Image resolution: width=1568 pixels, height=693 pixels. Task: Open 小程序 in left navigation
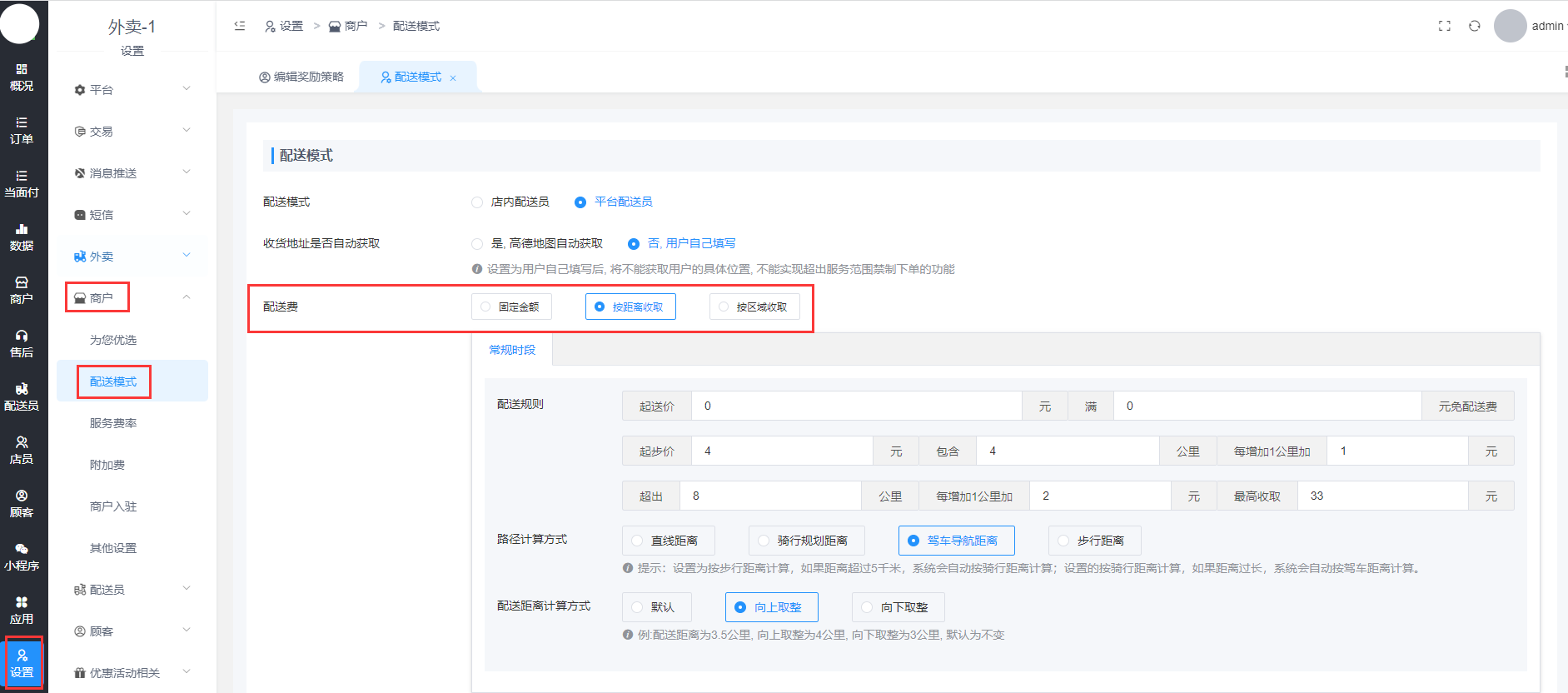coord(22,556)
